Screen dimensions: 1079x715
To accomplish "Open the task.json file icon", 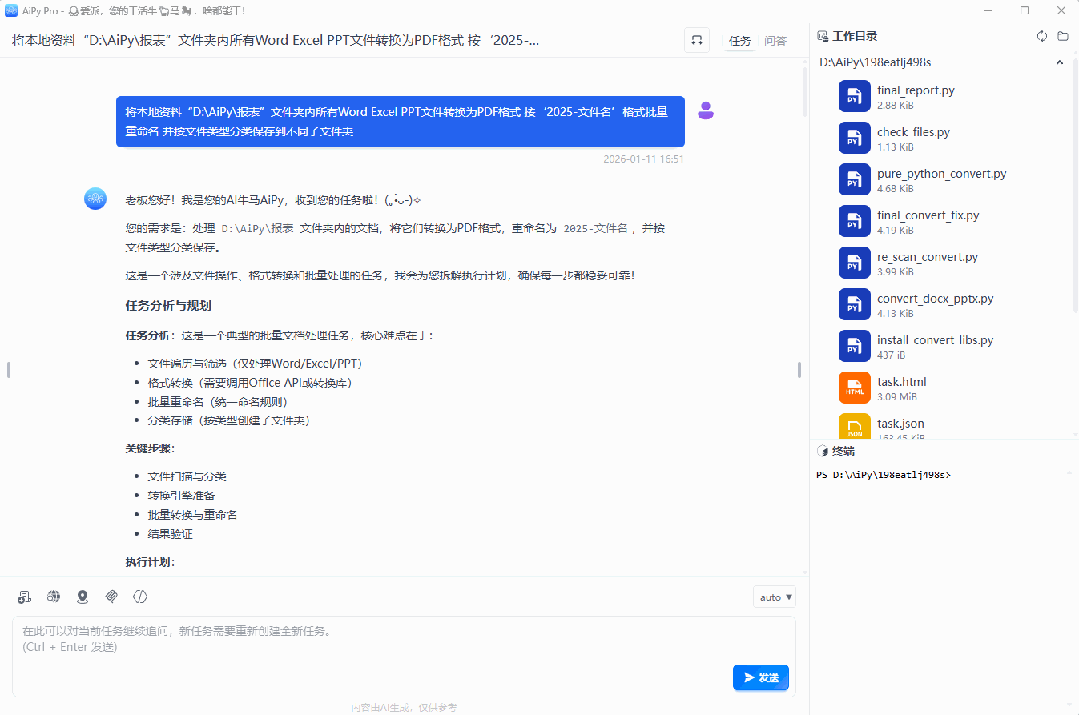I will [x=855, y=426].
